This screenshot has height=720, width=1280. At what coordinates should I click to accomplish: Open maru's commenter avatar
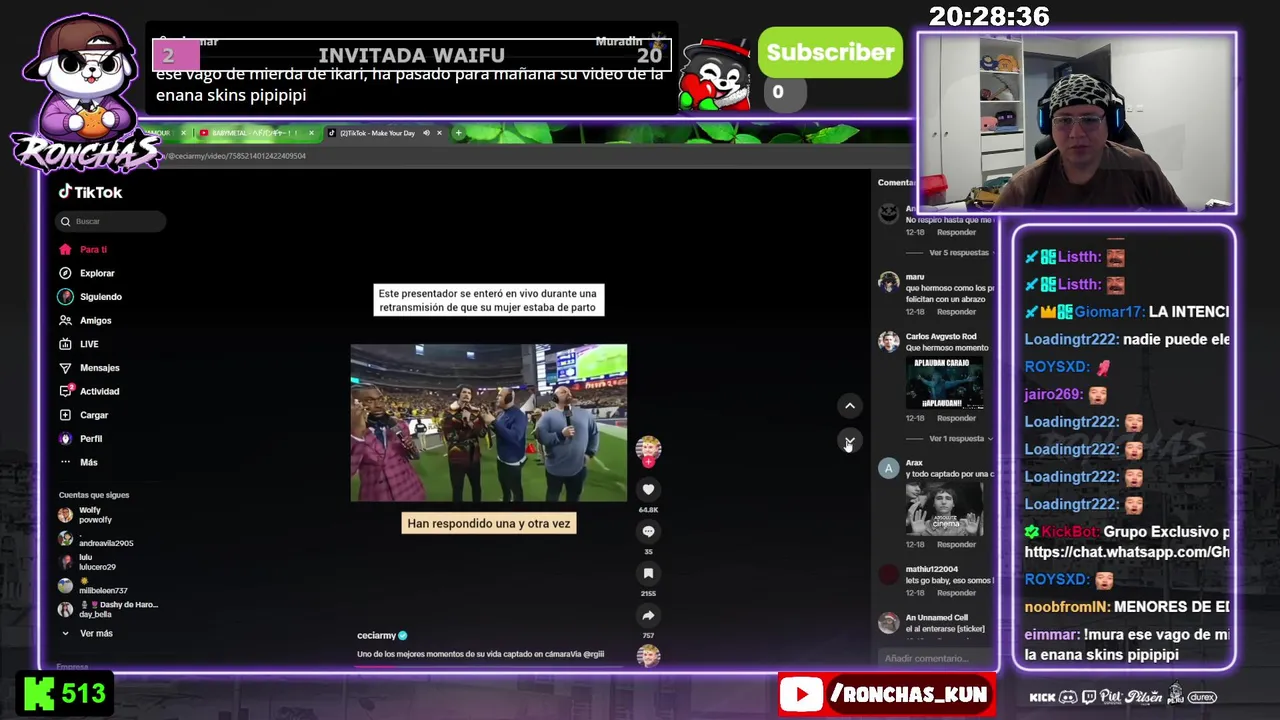(x=888, y=282)
